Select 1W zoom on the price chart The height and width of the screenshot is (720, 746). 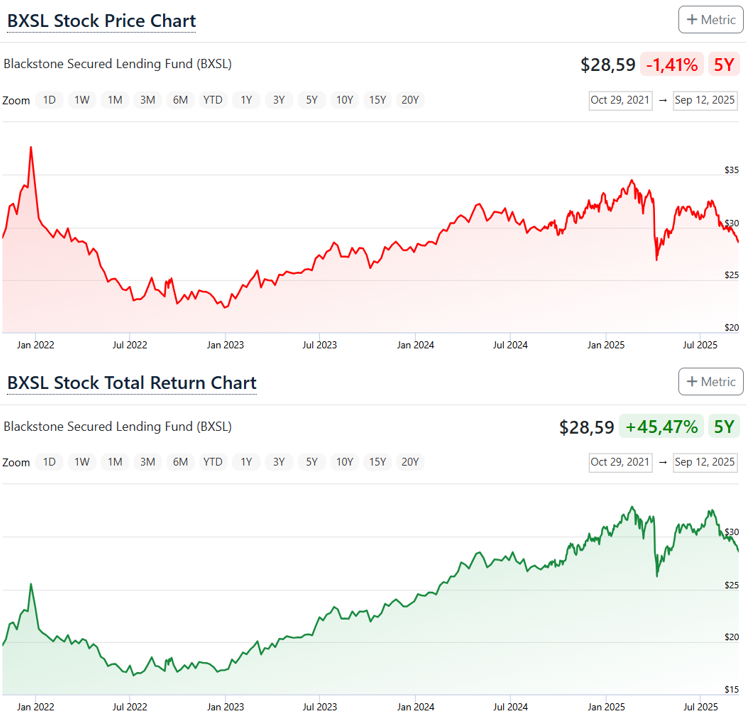[82, 100]
